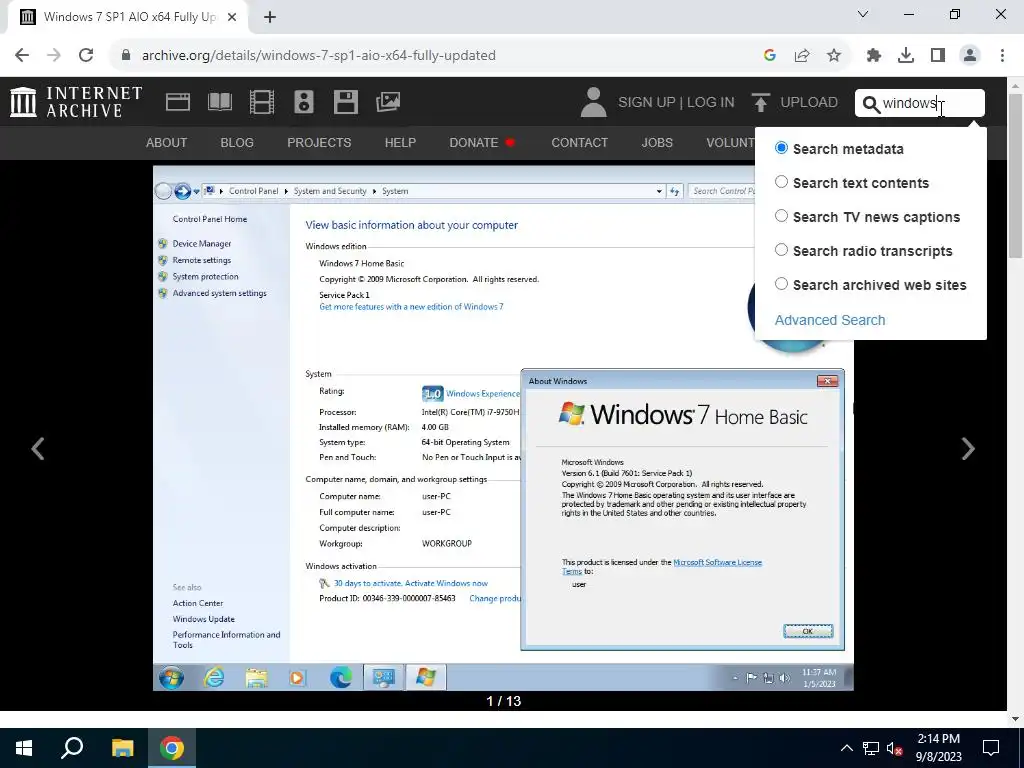Open the Windows Start button
The image size is (1024, 768).
(x=24, y=748)
